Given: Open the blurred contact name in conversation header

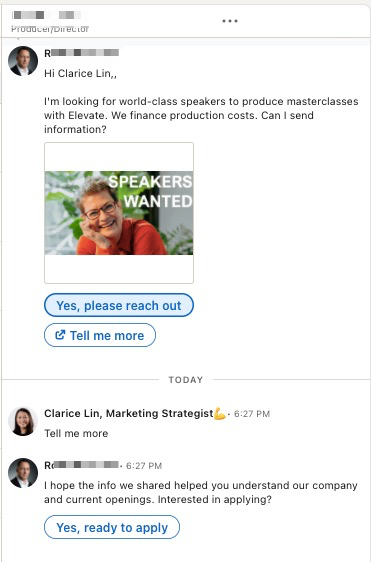Looking at the screenshot, I should pyautogui.click(x=47, y=15).
